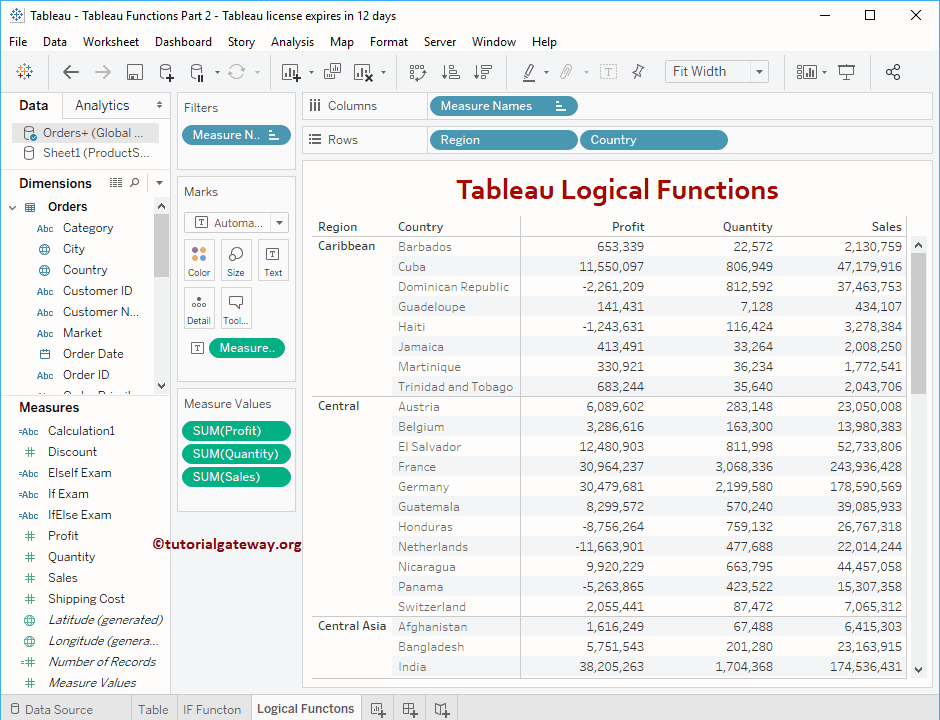This screenshot has width=940, height=720.
Task: Toggle the Highlight tool in the toolbar
Action: 530,72
